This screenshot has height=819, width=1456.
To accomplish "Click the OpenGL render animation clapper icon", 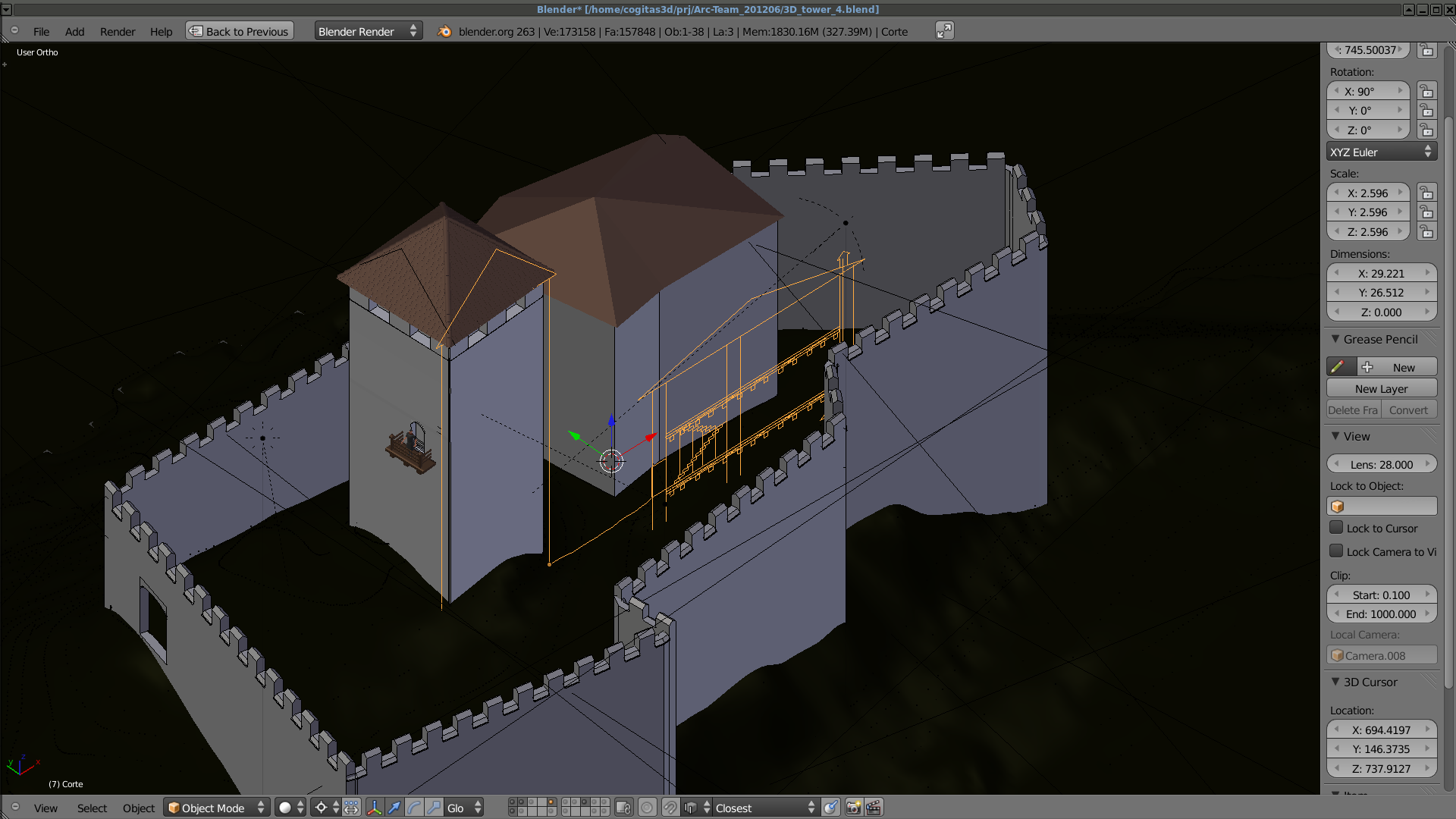I will pos(874,808).
